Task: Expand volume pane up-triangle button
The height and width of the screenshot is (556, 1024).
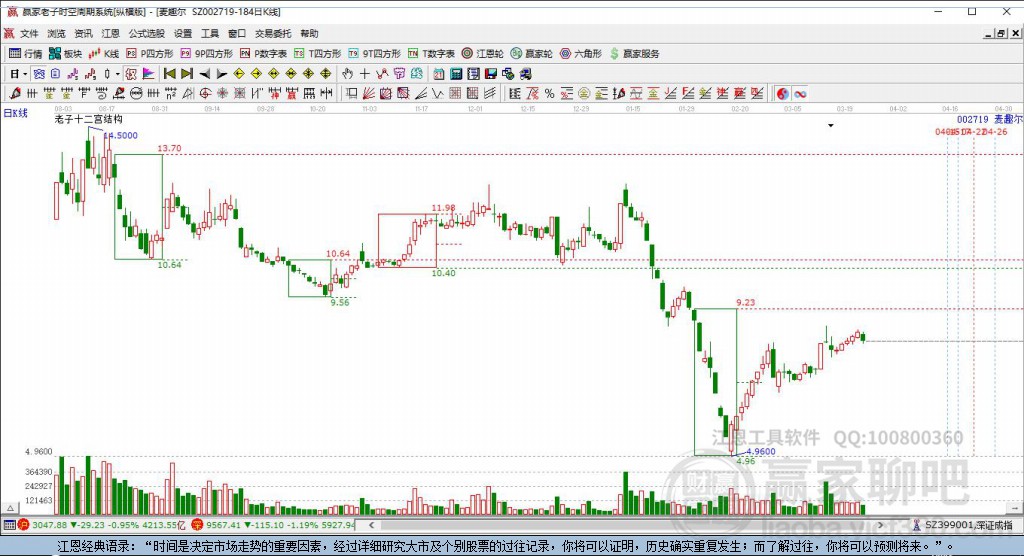Action: 10,508
